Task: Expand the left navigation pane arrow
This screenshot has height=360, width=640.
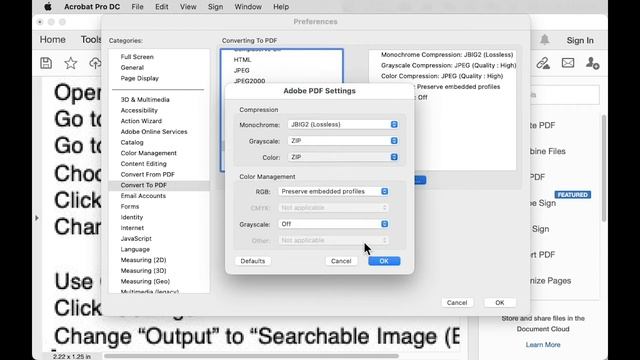Action: click(37, 218)
